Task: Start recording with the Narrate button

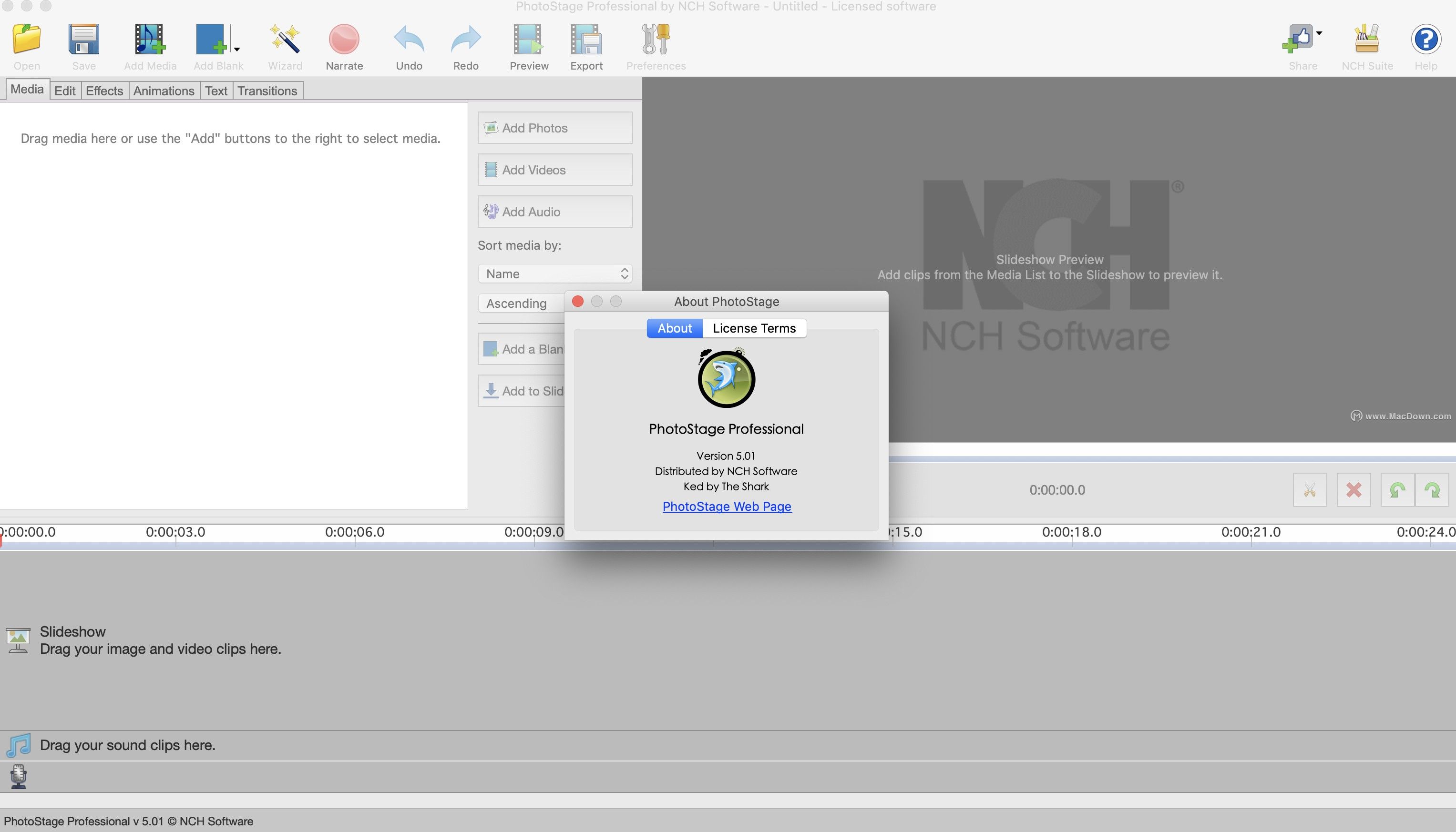Action: [x=344, y=39]
